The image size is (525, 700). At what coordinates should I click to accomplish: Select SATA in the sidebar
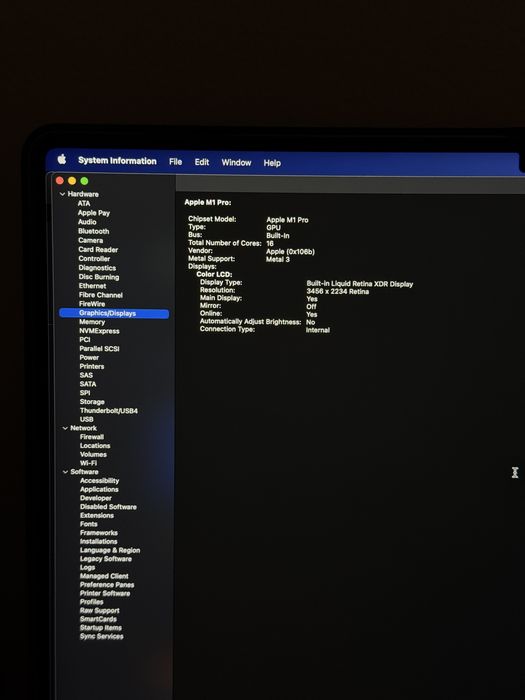(88, 384)
